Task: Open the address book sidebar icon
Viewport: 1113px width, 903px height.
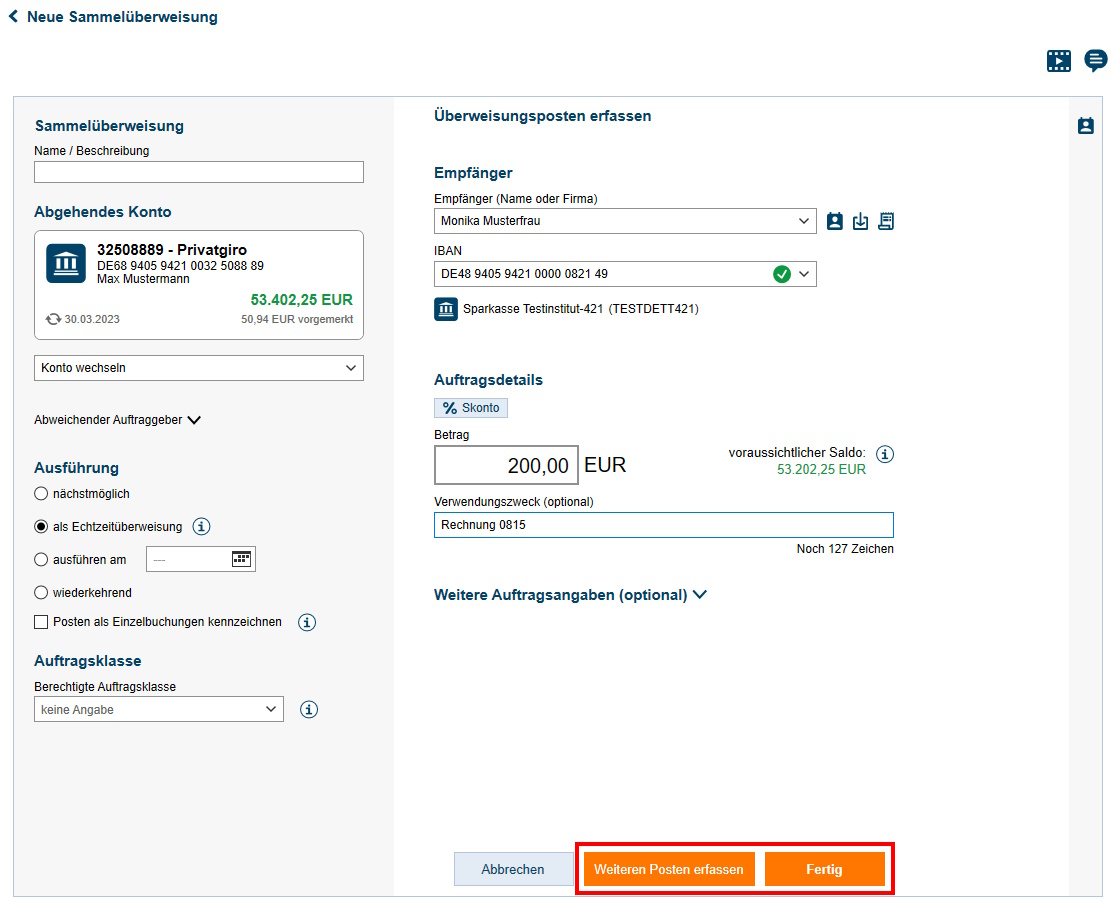Action: point(1085,126)
